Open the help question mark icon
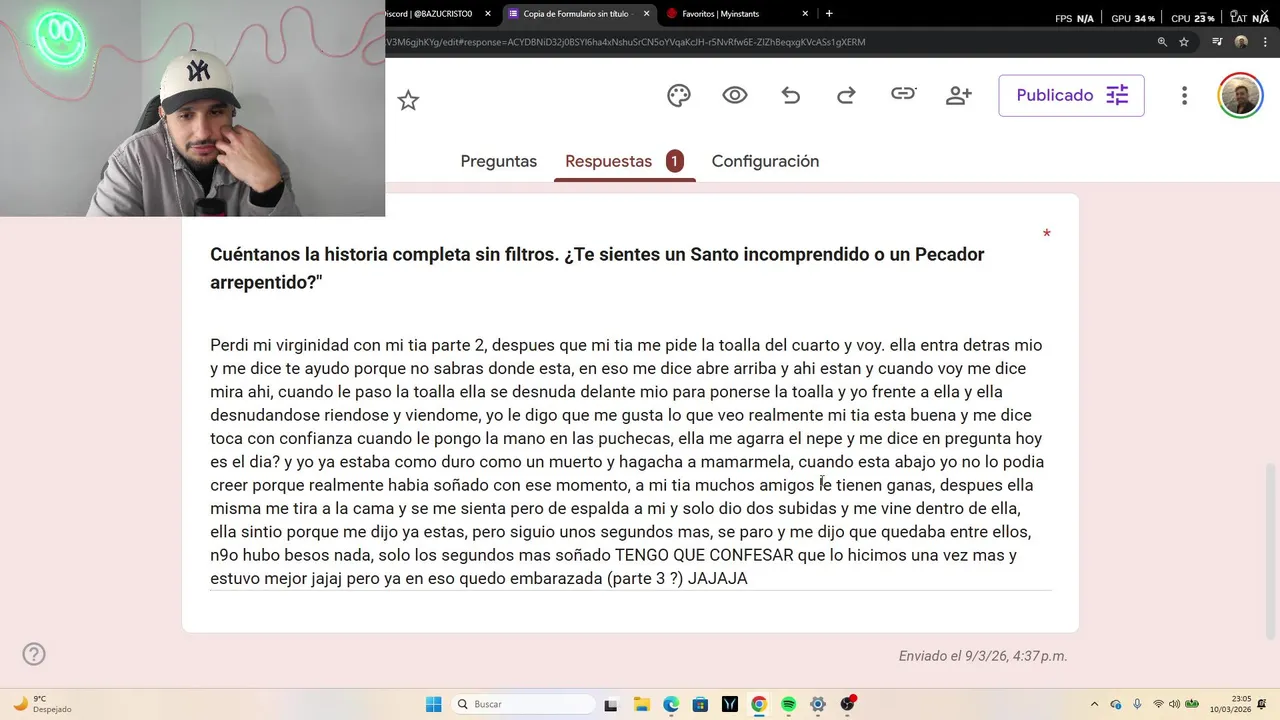1280x720 pixels. click(34, 654)
